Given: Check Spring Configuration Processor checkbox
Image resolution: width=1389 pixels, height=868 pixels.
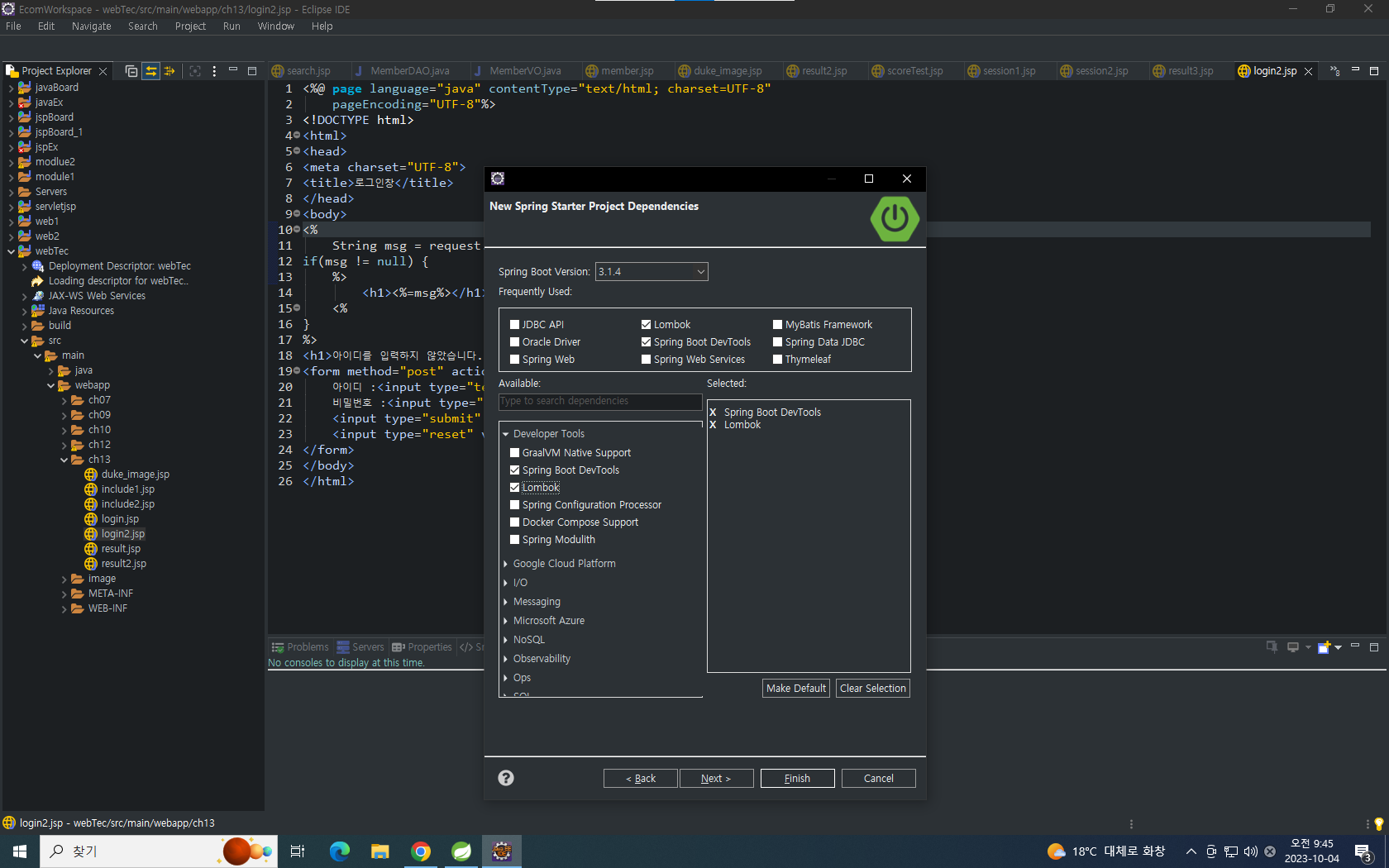Looking at the screenshot, I should (x=514, y=505).
